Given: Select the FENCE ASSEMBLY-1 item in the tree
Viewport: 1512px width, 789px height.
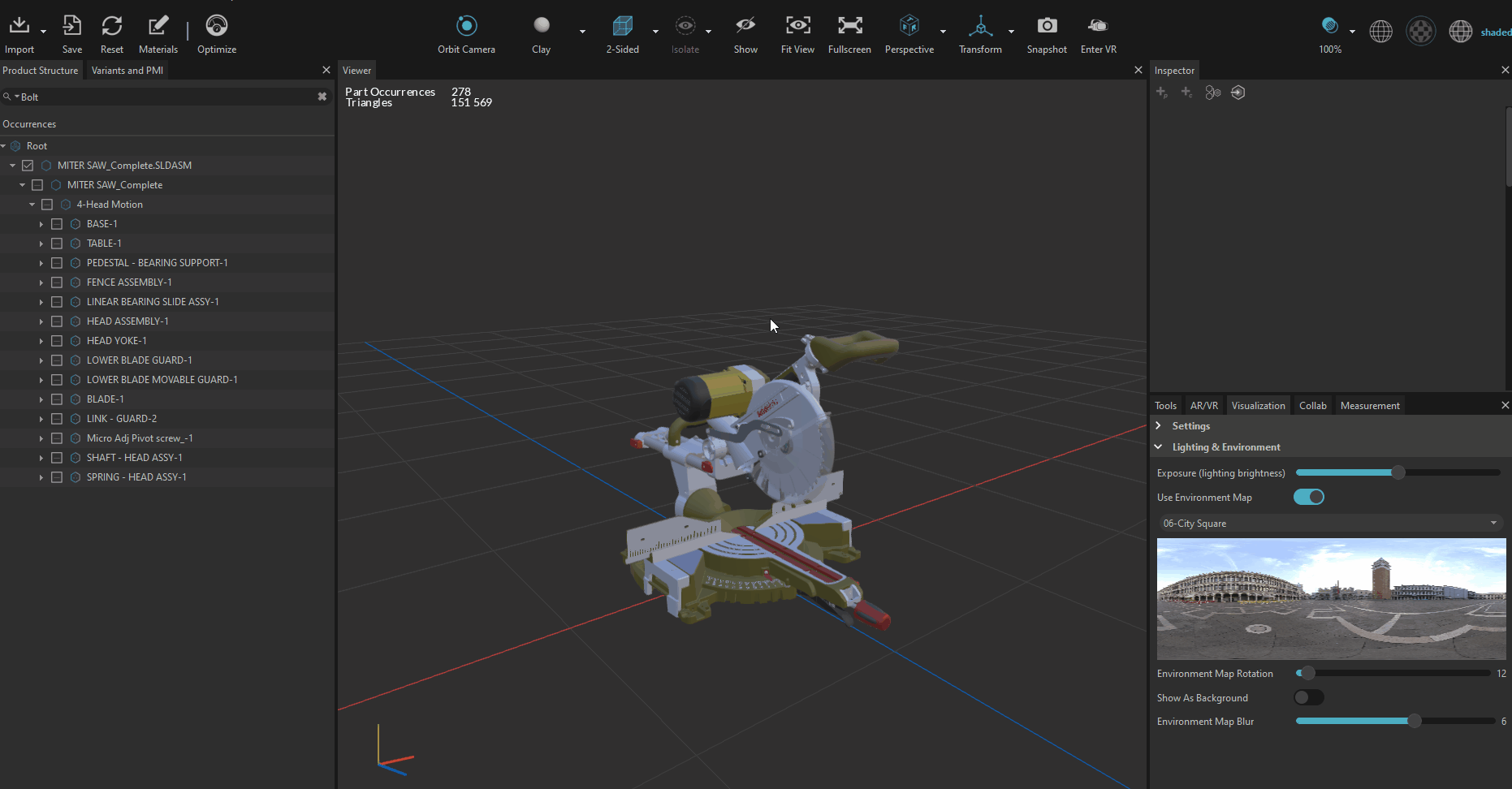Looking at the screenshot, I should tap(129, 282).
